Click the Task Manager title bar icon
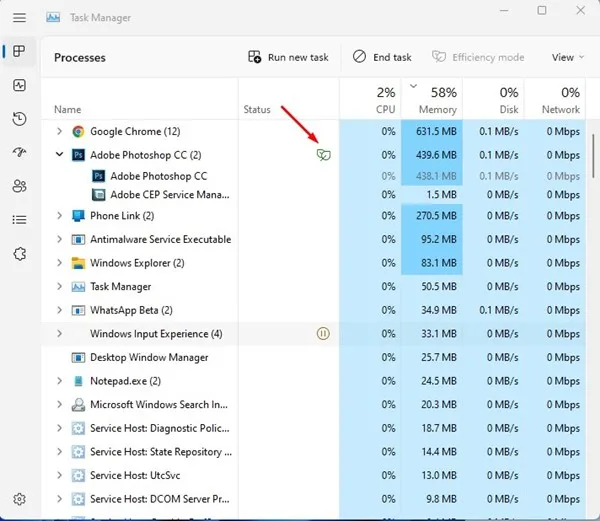Viewport: 600px width, 521px height. click(53, 18)
